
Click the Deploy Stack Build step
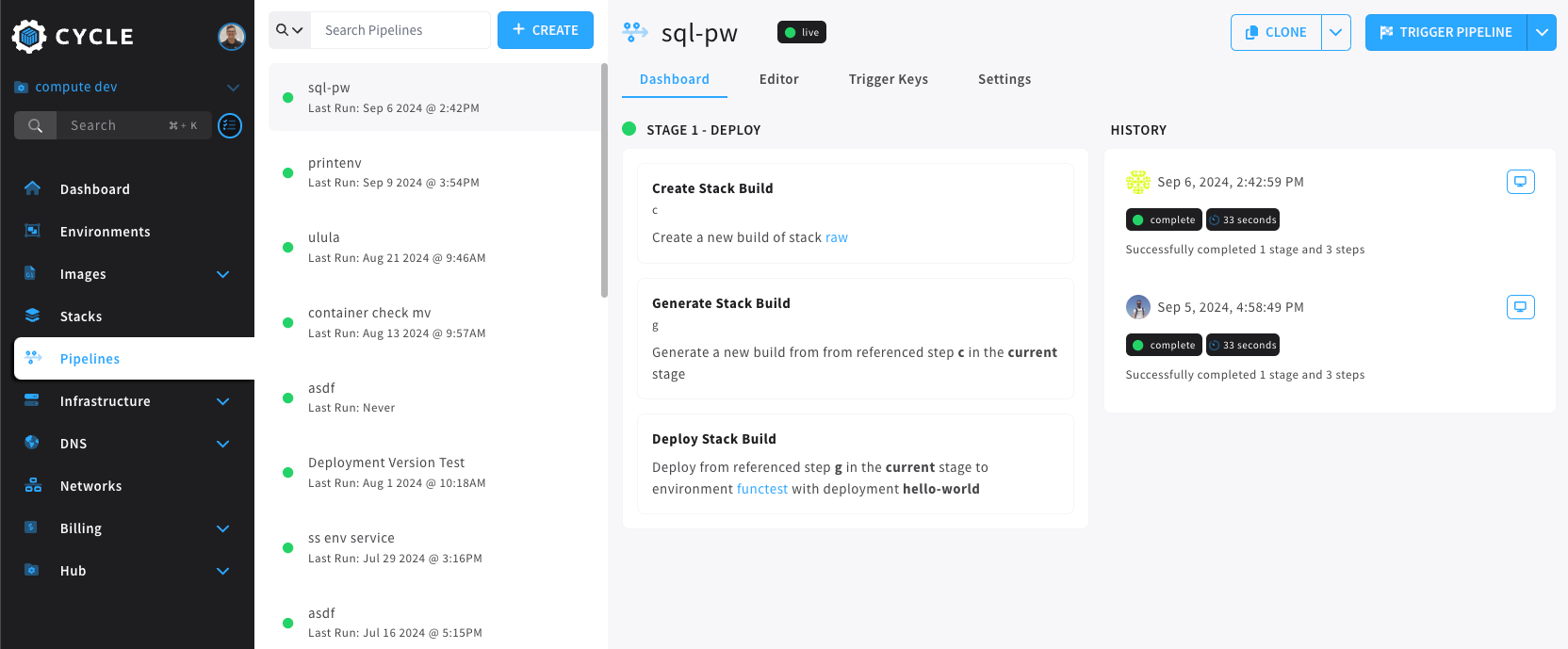[x=856, y=464]
